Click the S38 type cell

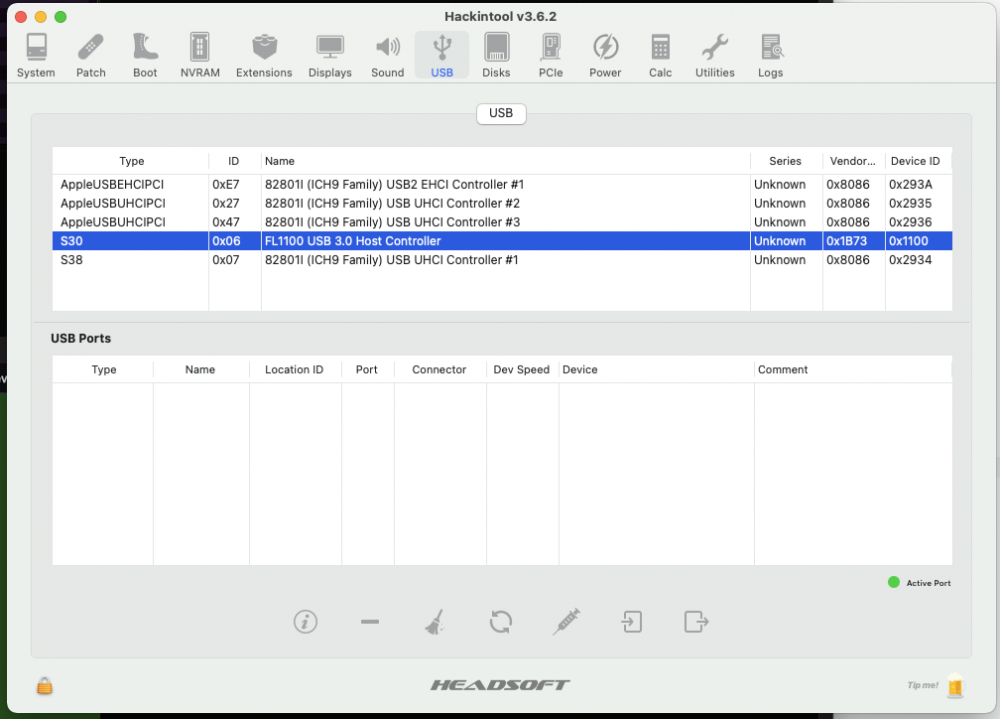click(x=71, y=260)
